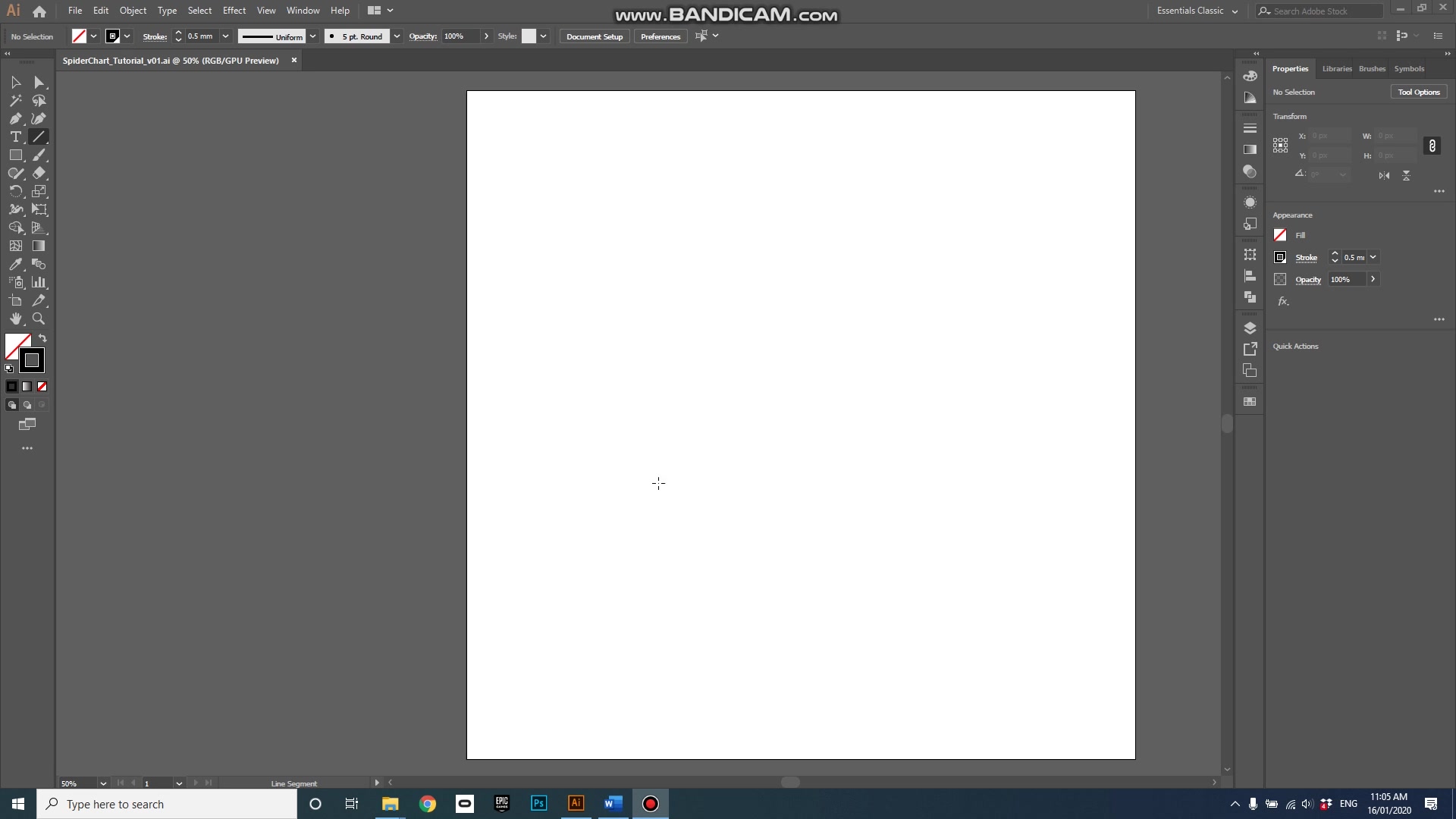Screen dimensions: 1456x819
Task: Expand the Uniform variable width profile dropdown
Action: (x=312, y=36)
